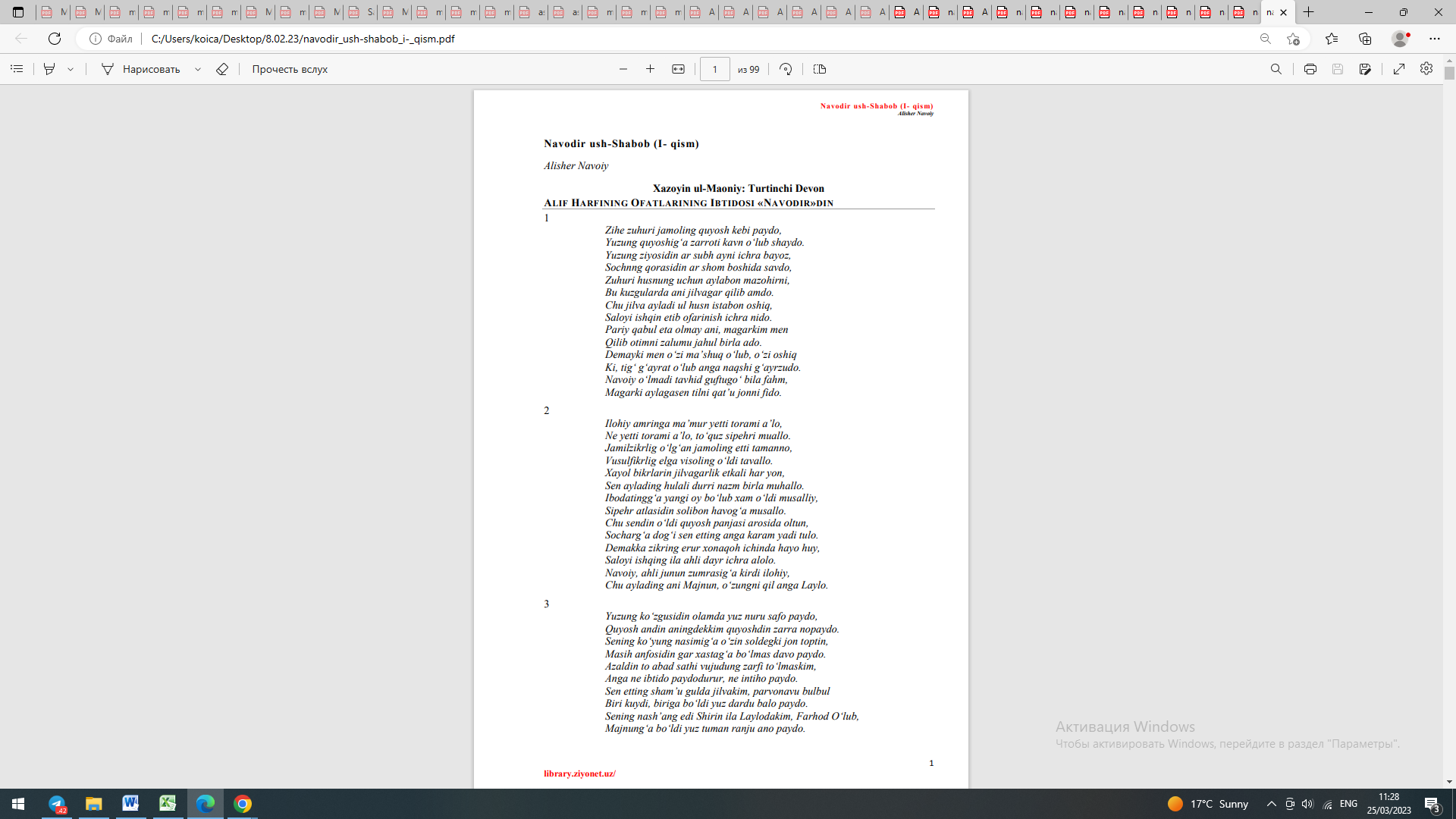Open the profile account menu
The image size is (1456, 819).
1400,39
